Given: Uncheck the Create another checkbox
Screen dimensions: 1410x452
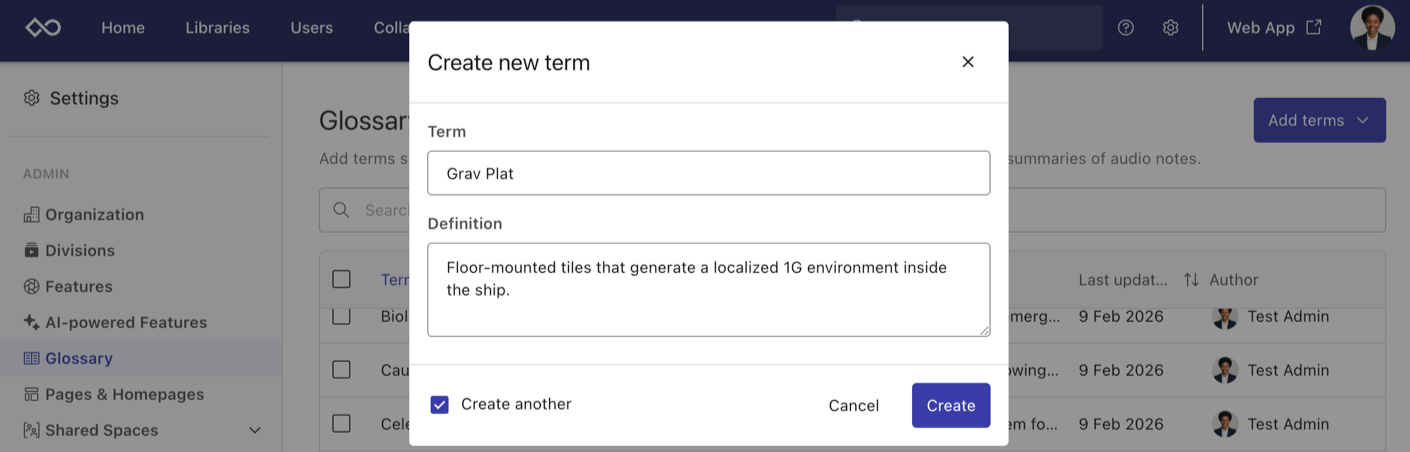Looking at the screenshot, I should click(439, 404).
